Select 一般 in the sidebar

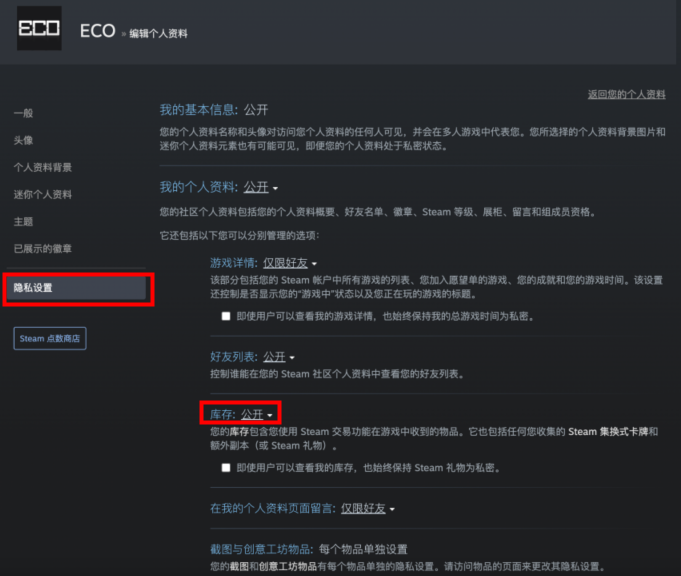[x=23, y=113]
